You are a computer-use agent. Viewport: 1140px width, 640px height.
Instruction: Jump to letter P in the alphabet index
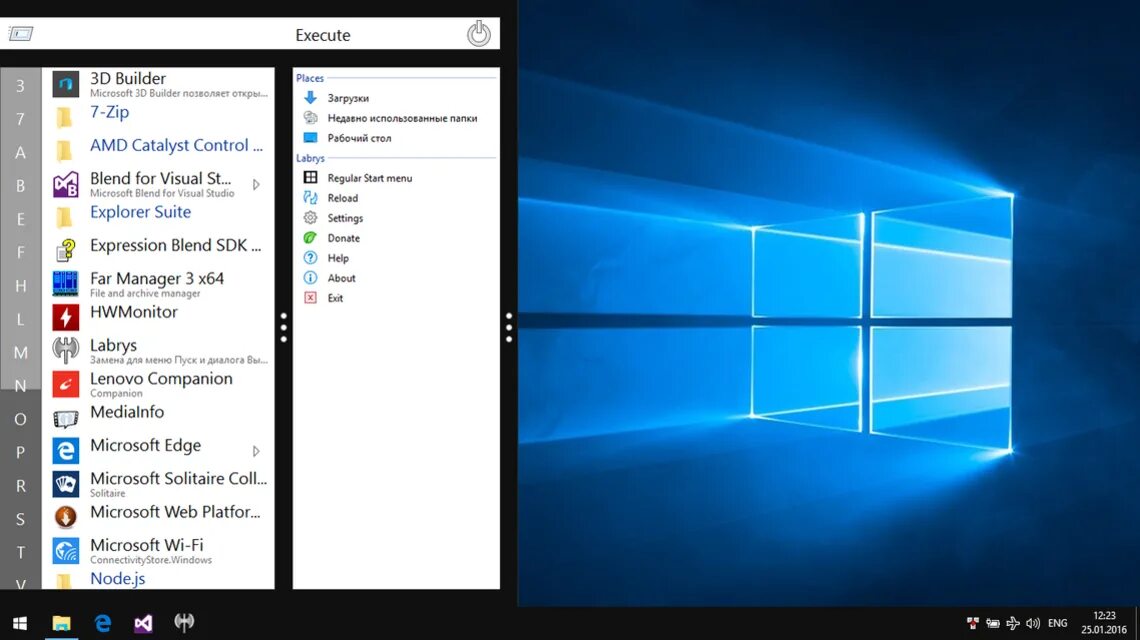20,452
